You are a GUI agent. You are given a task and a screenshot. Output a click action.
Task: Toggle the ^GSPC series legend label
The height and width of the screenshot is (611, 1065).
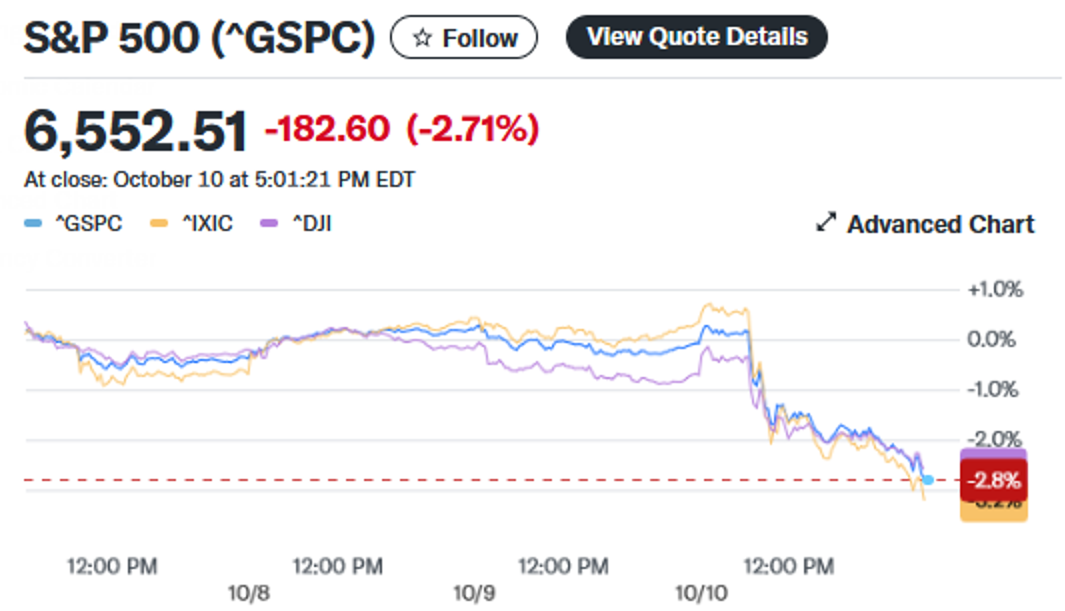tap(92, 224)
